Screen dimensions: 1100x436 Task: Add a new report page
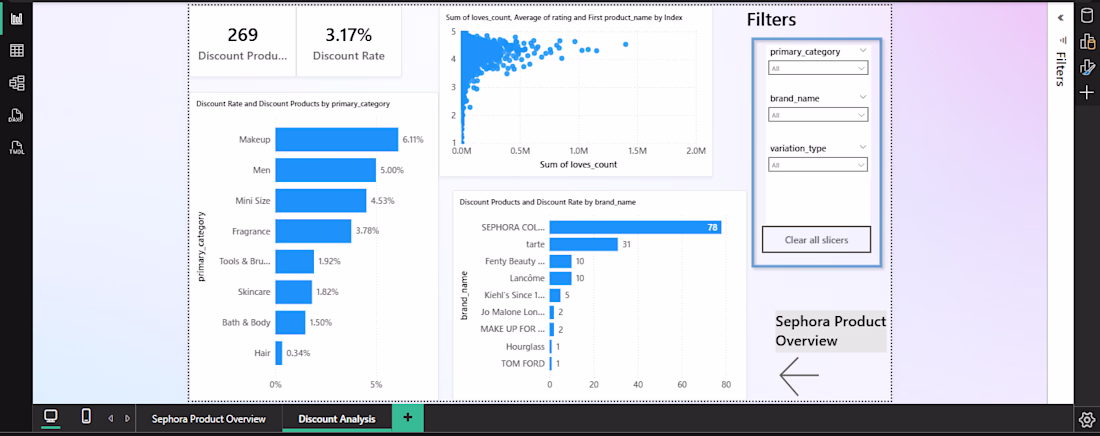(x=408, y=418)
